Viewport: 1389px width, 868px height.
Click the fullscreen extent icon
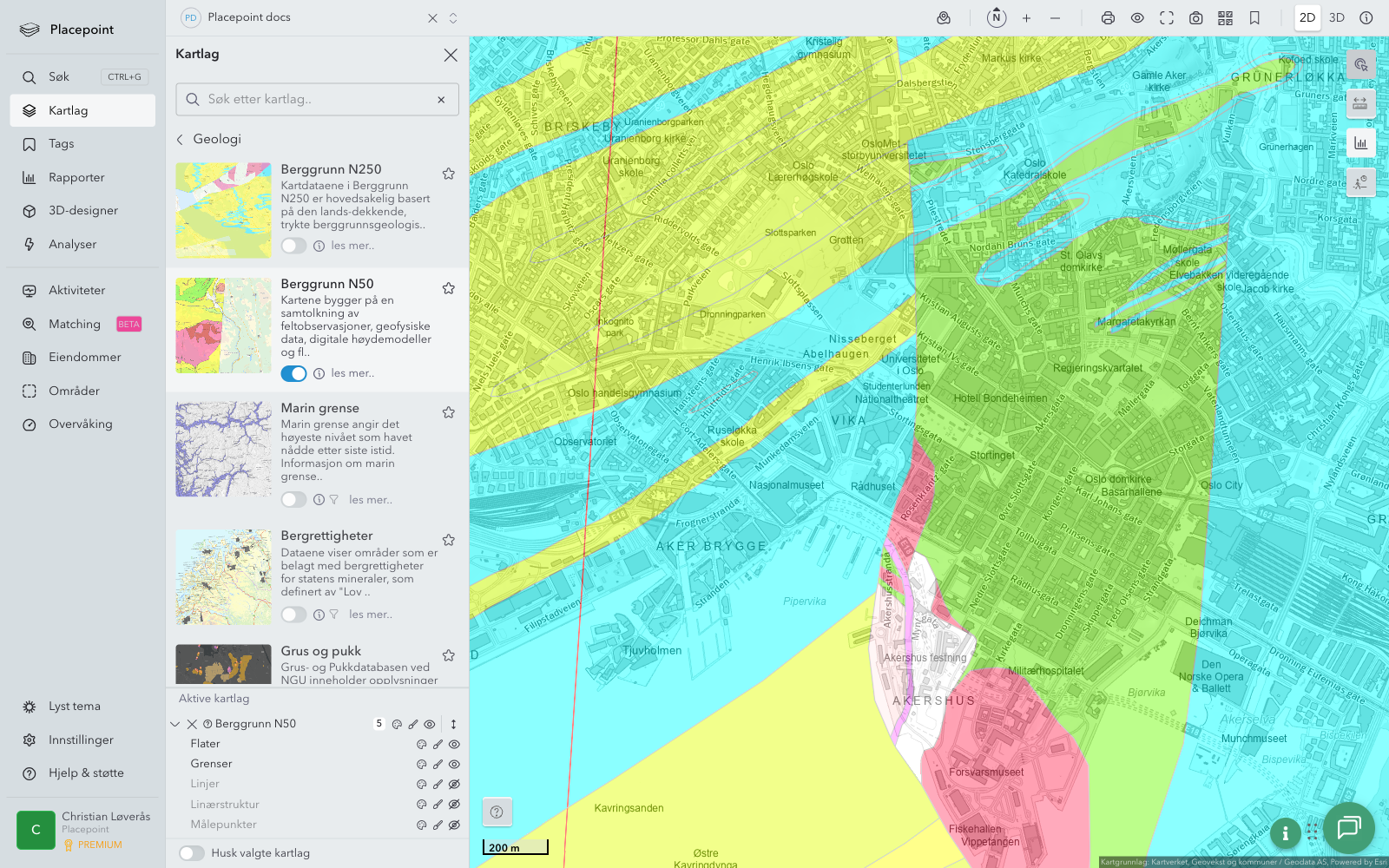pos(1167,18)
